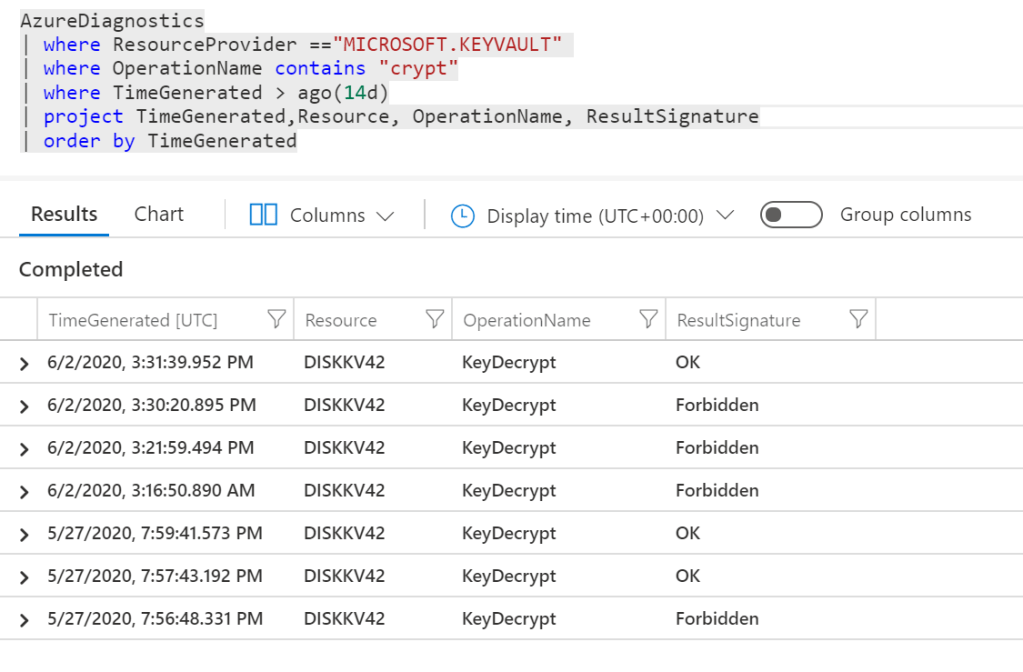Expand the 5/27/2020 7:59:41.573 PM row

tap(24, 535)
